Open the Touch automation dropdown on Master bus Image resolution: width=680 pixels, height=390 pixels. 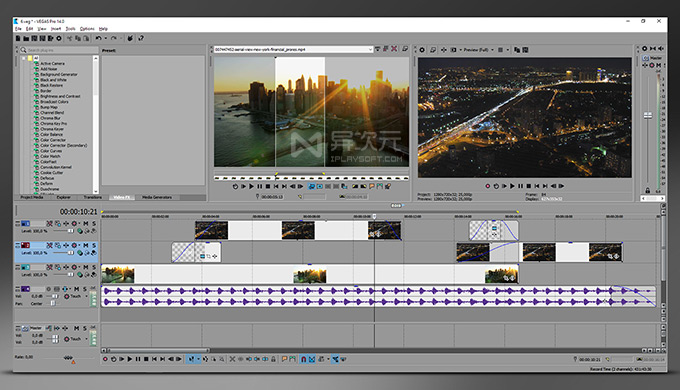(86, 338)
